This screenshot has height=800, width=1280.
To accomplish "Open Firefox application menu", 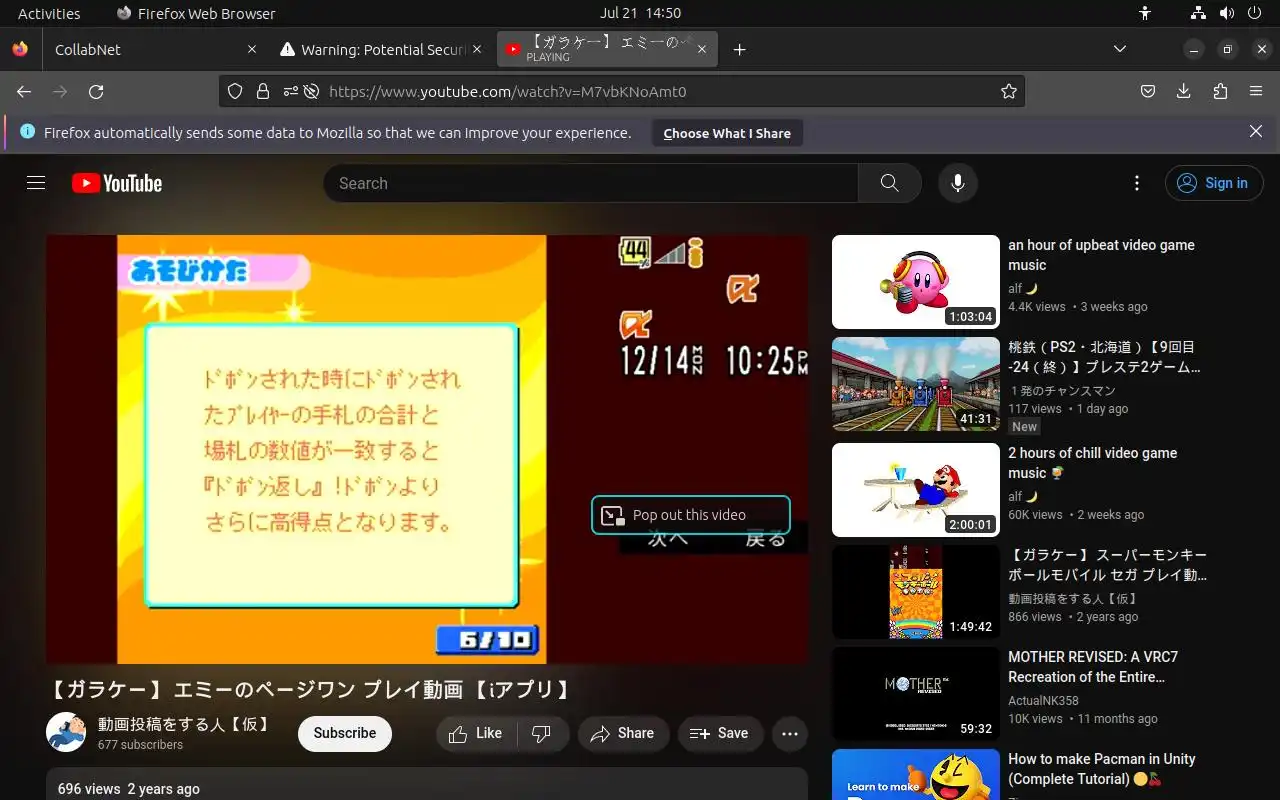I will tap(1256, 91).
